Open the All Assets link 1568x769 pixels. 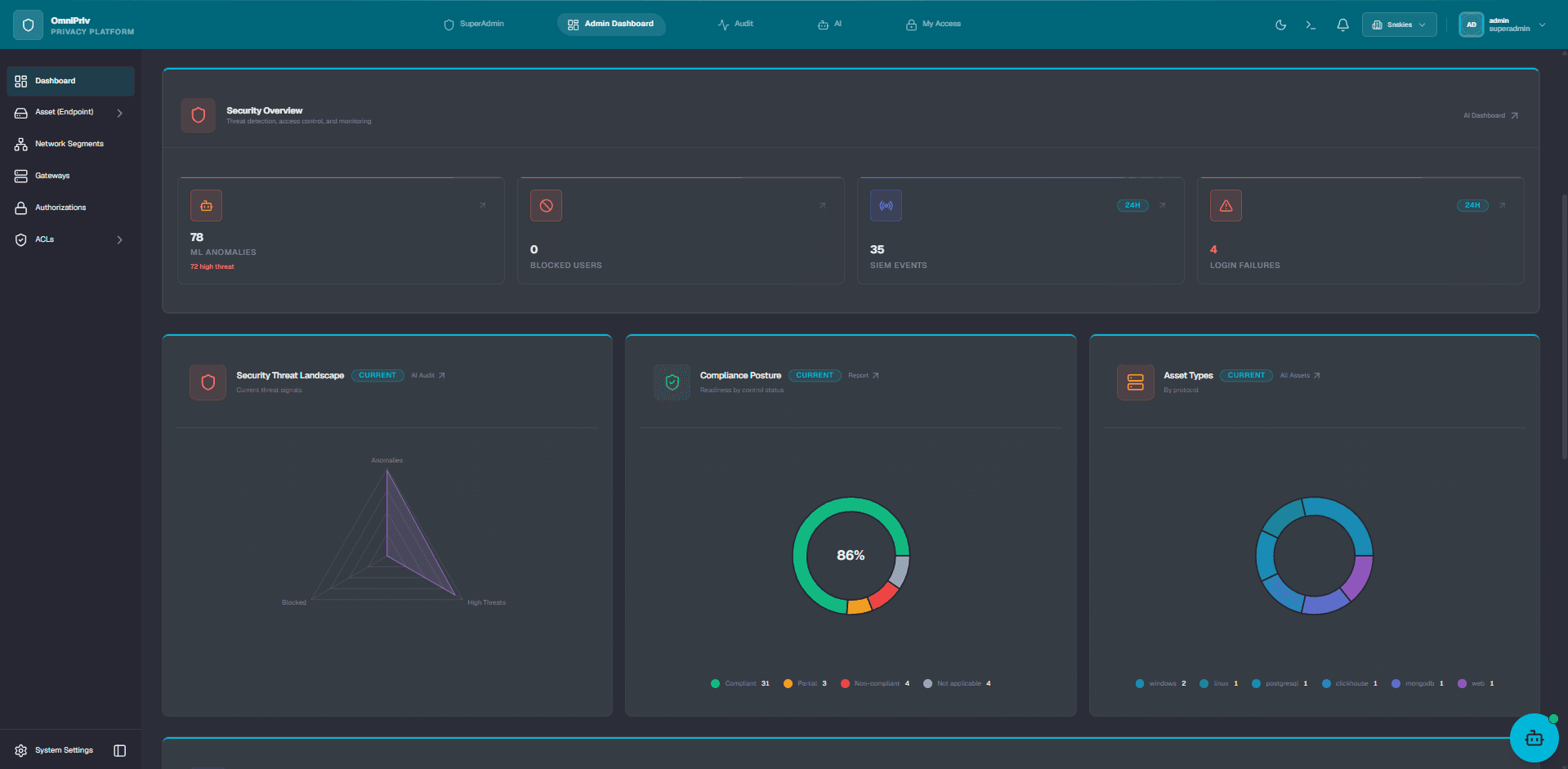[1300, 375]
